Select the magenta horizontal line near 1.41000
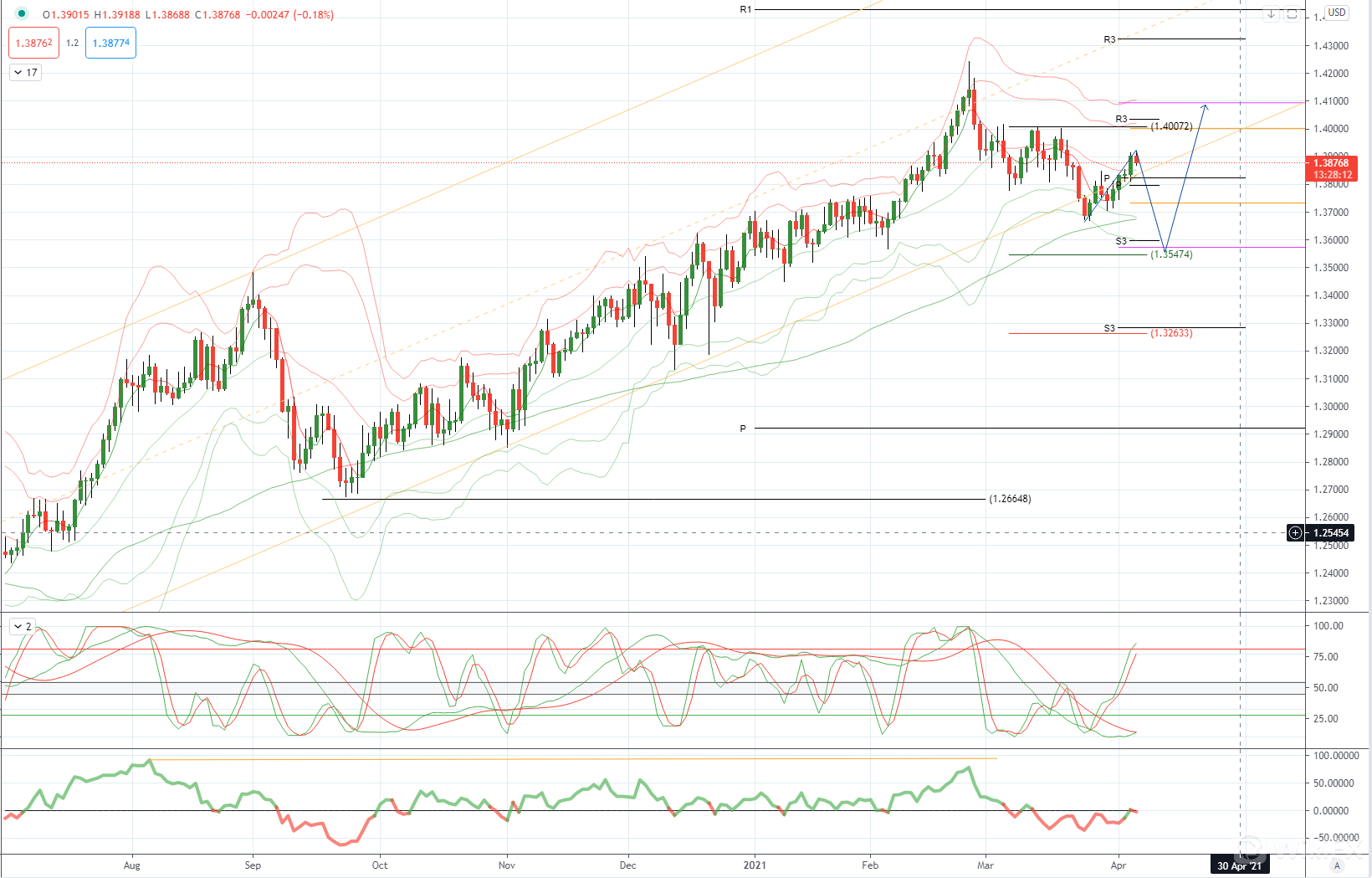Viewport: 1372px width, 878px height. [x=1213, y=103]
